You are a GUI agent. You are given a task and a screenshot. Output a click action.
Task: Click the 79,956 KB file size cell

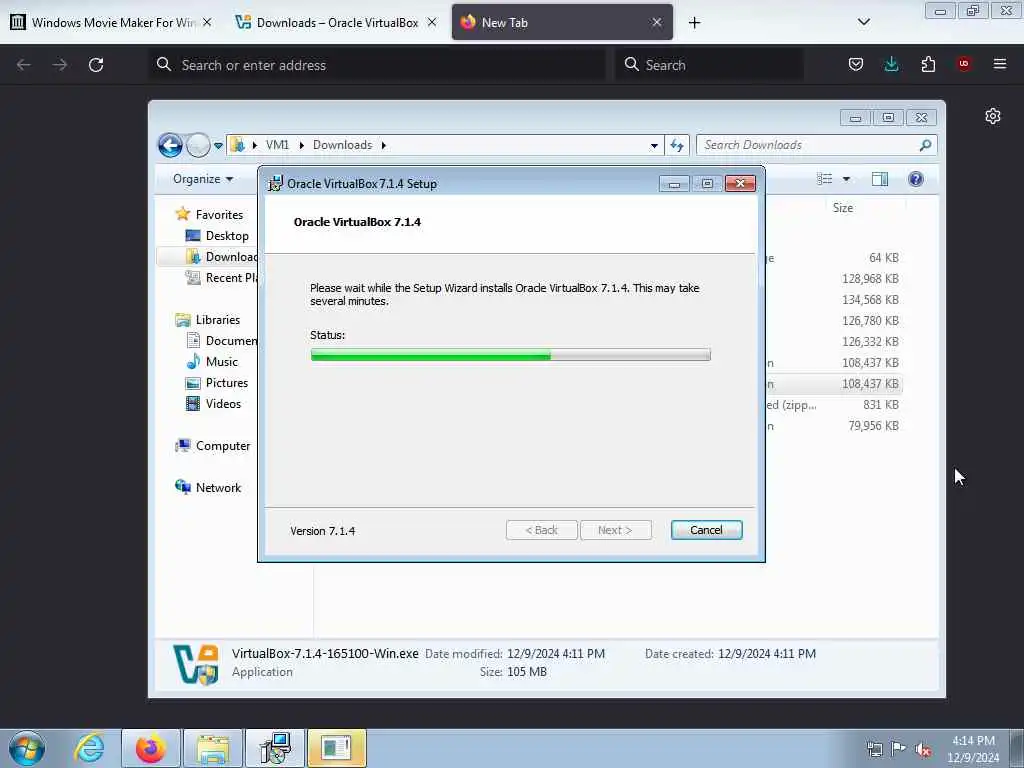pos(873,426)
